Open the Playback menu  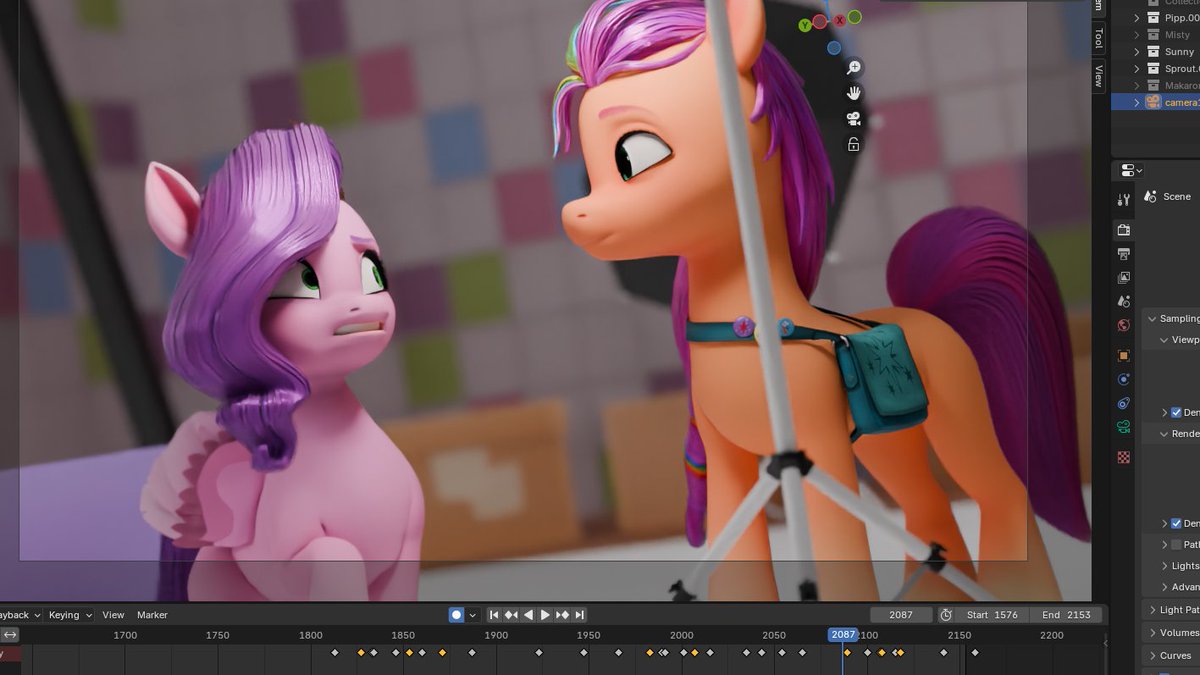click(20, 615)
